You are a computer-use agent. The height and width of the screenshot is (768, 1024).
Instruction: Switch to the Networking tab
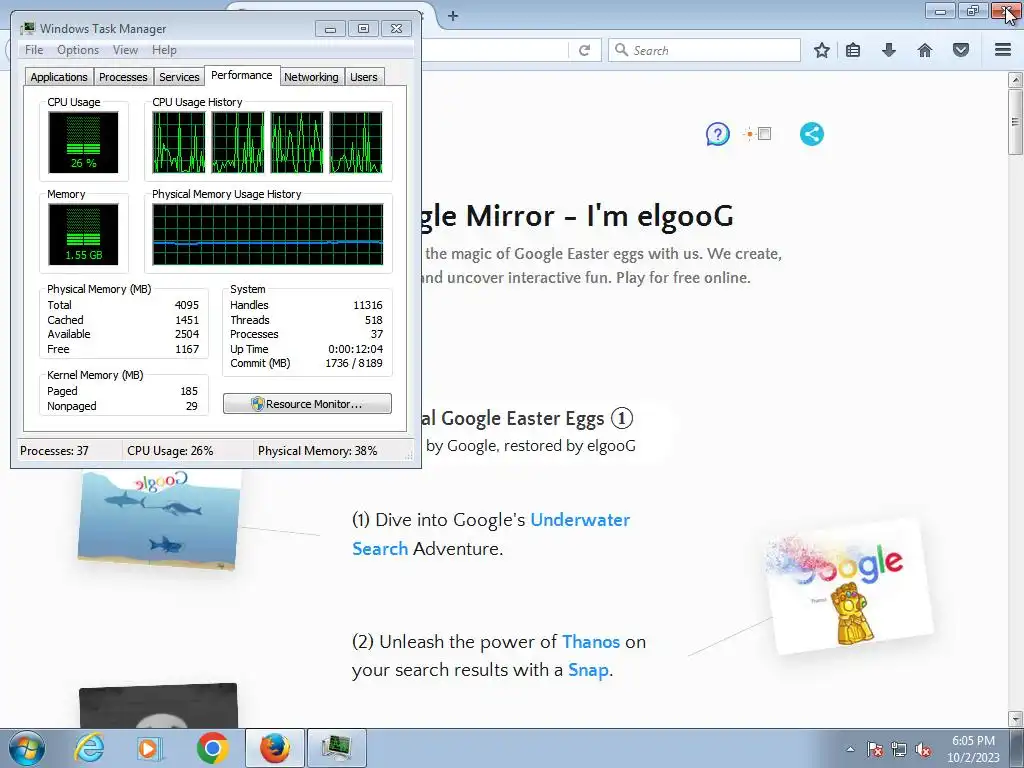pos(311,77)
